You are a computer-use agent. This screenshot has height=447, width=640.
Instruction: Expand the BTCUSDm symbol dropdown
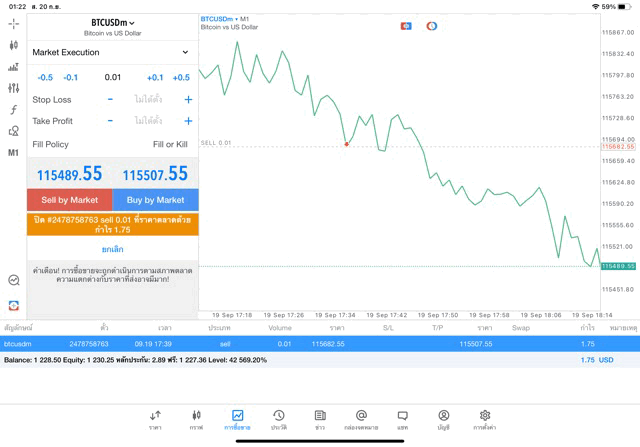(112, 22)
